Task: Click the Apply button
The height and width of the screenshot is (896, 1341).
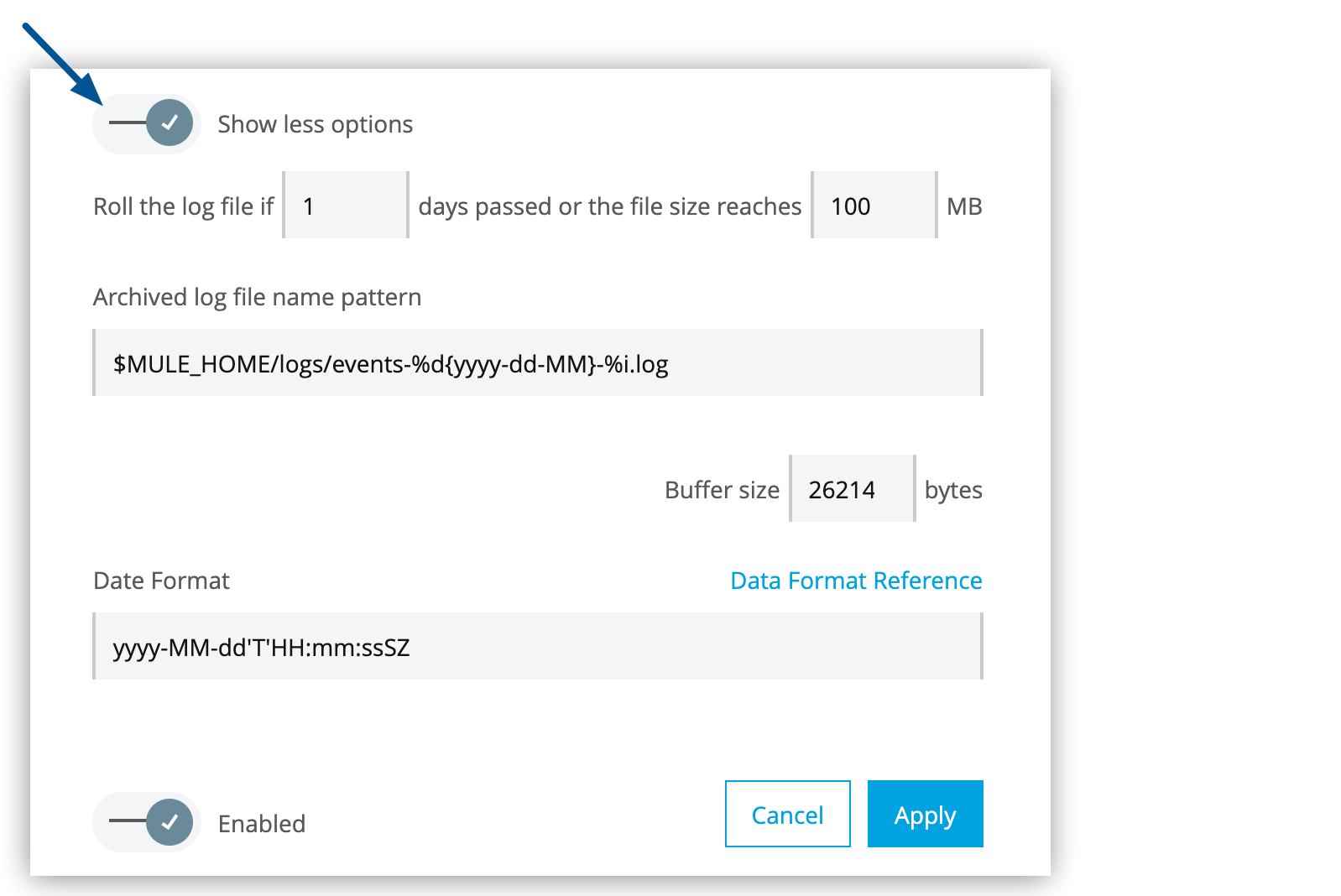Action: (925, 815)
